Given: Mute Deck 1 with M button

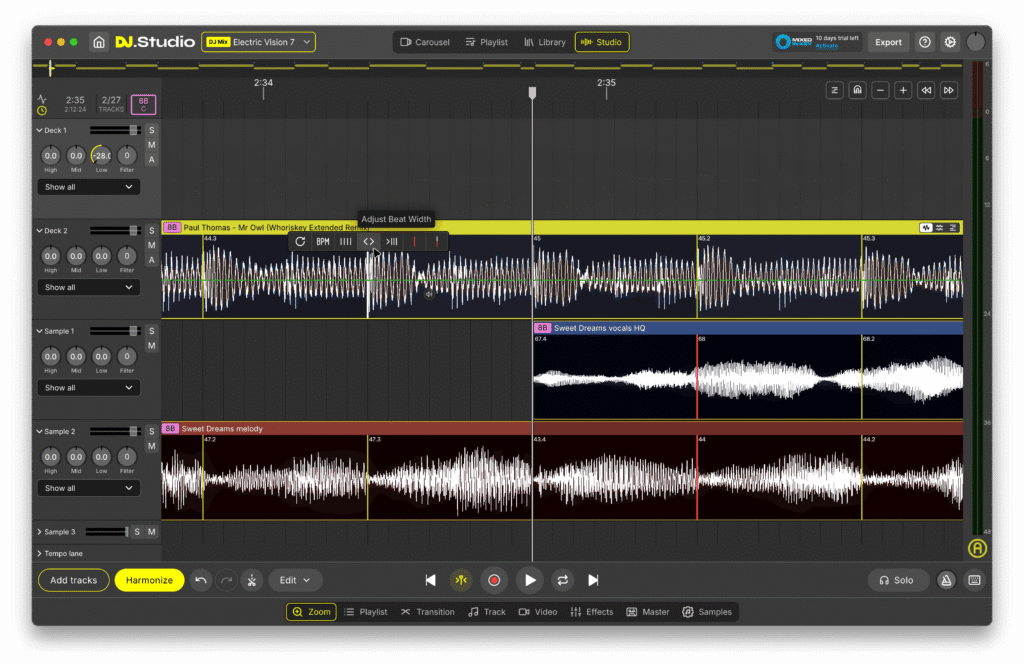Looking at the screenshot, I should click(152, 145).
